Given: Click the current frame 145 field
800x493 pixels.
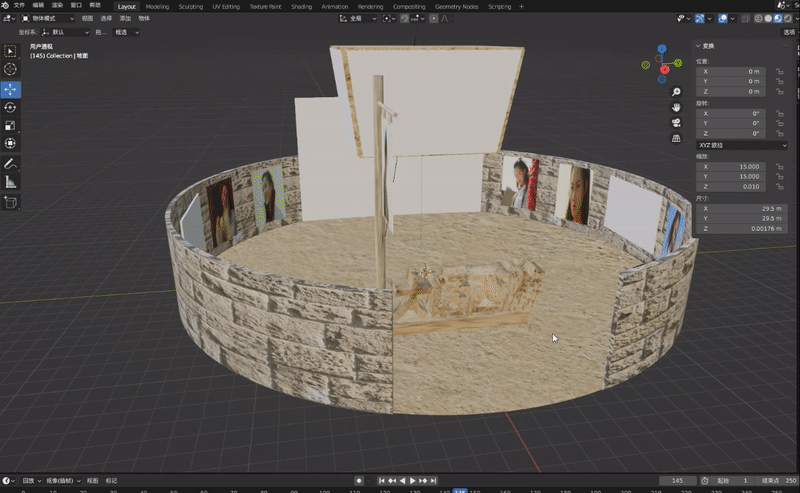Looking at the screenshot, I should click(678, 481).
